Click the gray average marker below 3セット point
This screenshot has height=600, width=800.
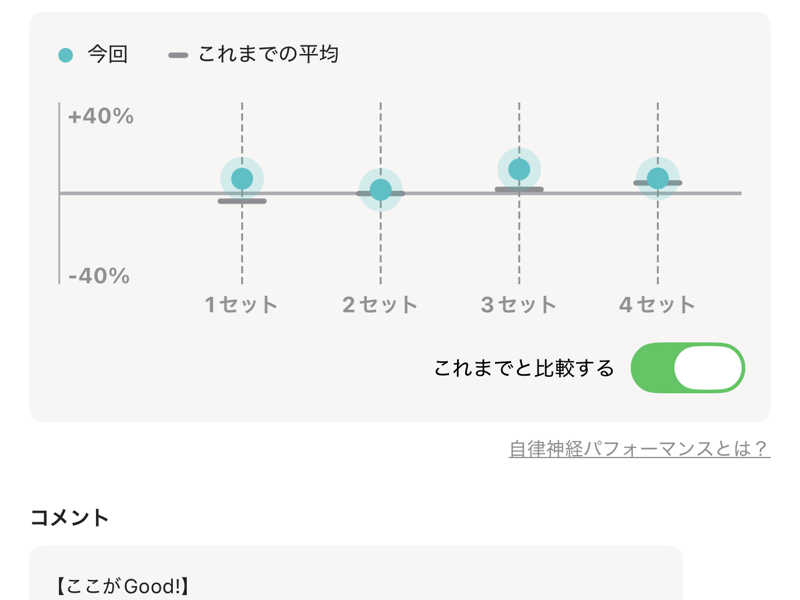point(519,189)
